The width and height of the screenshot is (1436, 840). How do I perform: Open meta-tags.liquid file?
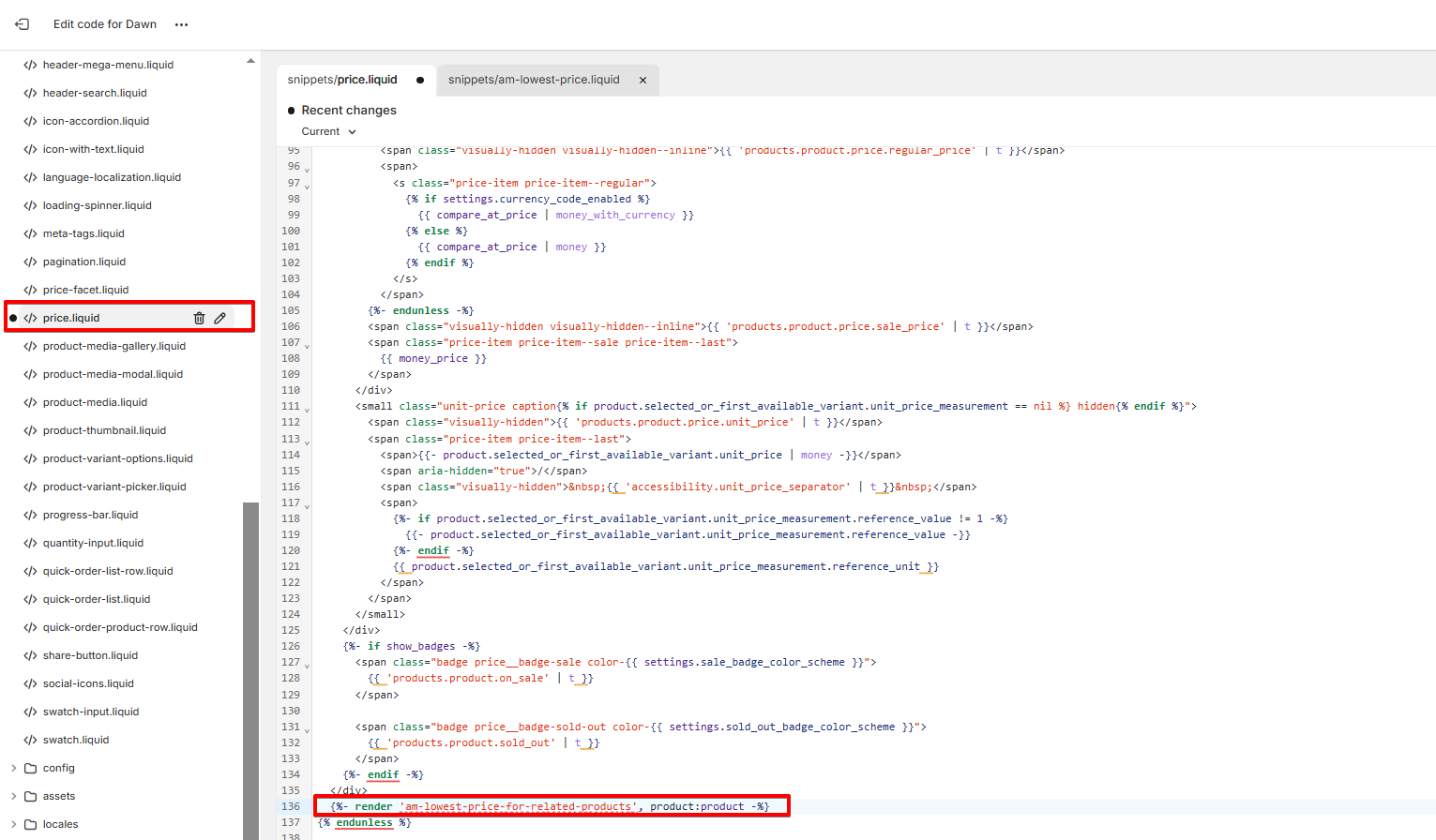83,233
